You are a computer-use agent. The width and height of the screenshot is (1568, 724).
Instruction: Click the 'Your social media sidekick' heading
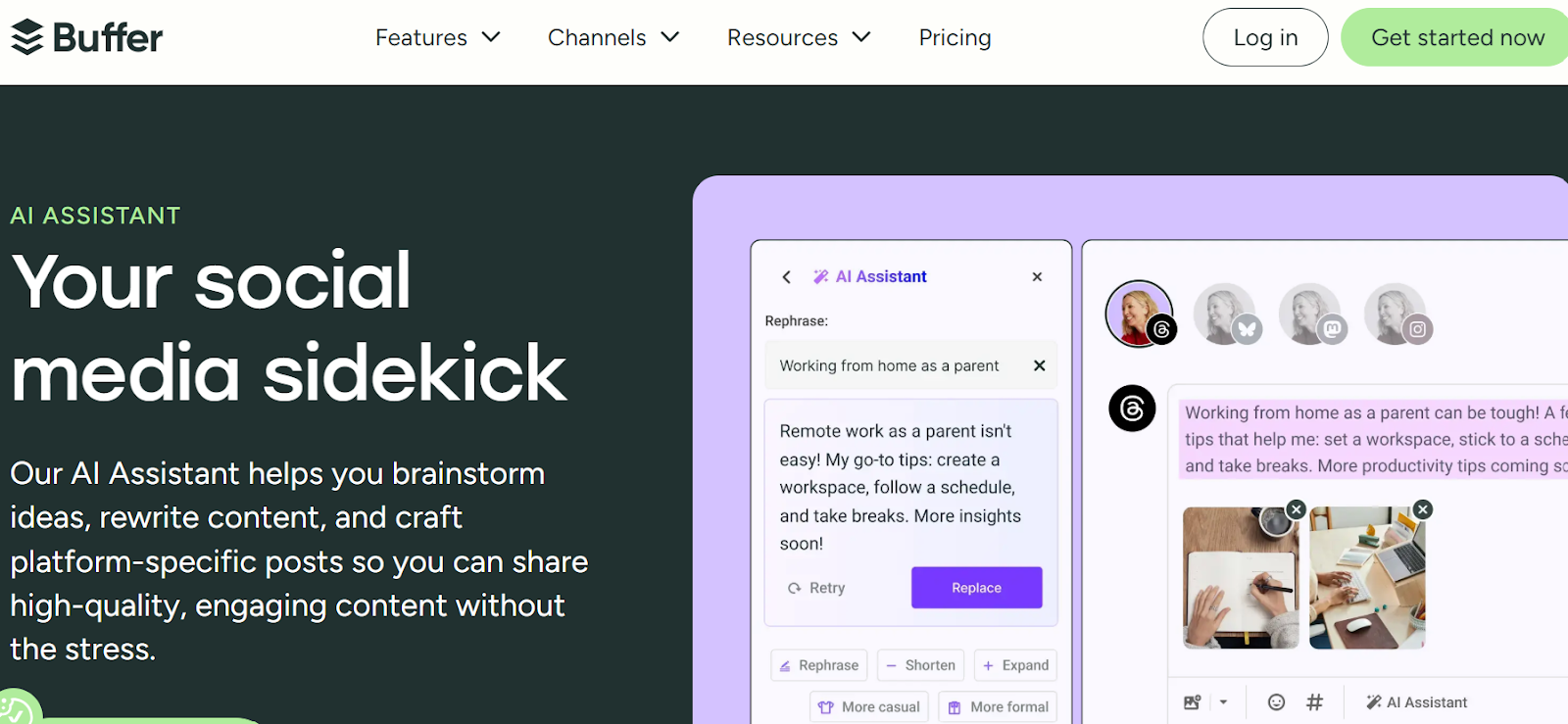(289, 326)
